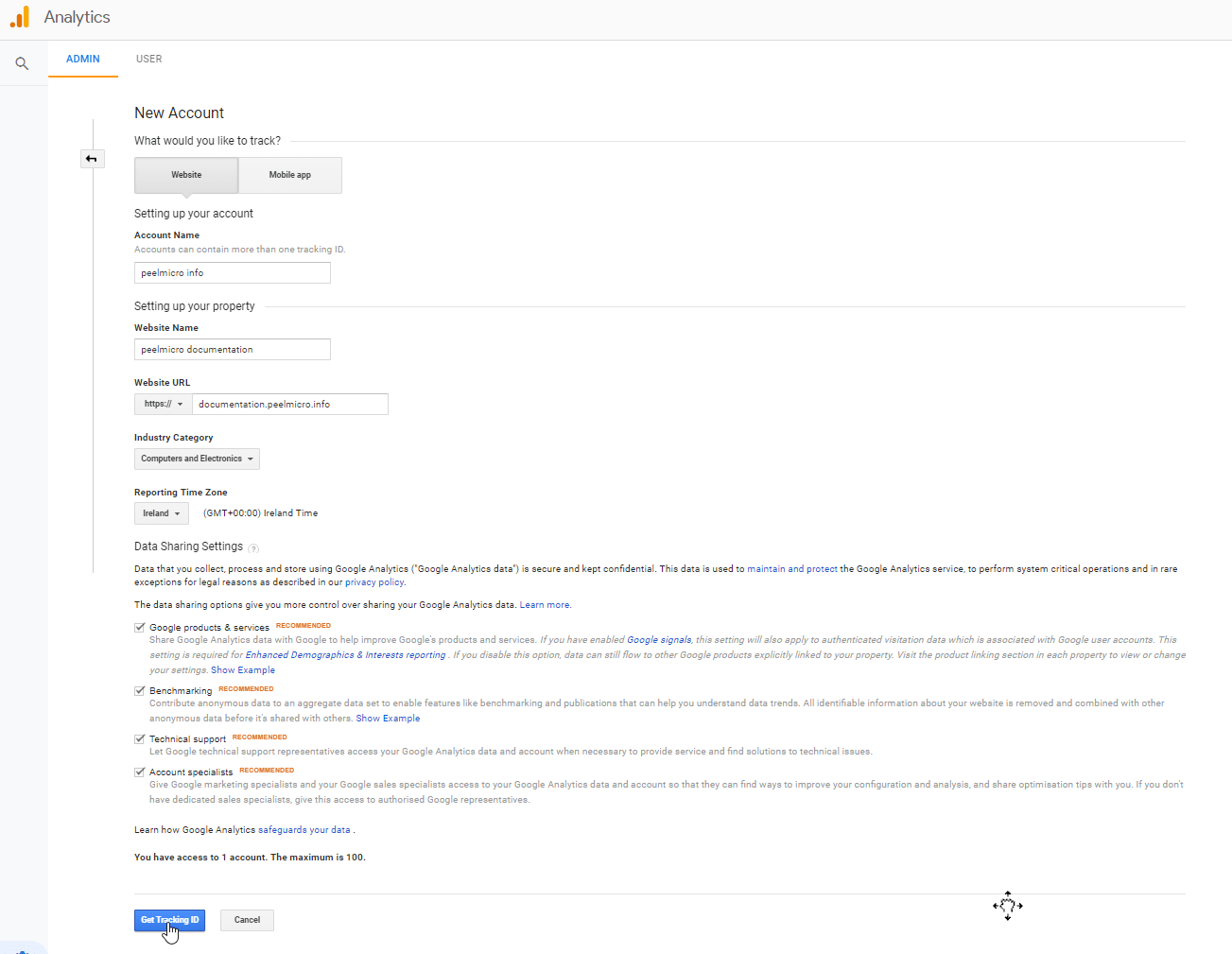Click the New Account heading
The image size is (1232, 954).
tap(180, 113)
